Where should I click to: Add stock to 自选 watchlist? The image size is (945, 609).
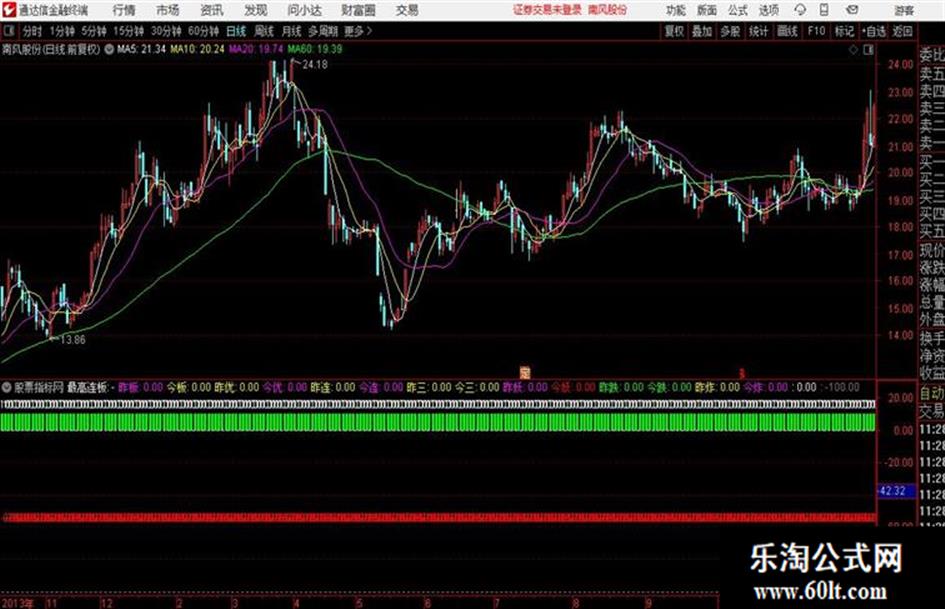(873, 31)
